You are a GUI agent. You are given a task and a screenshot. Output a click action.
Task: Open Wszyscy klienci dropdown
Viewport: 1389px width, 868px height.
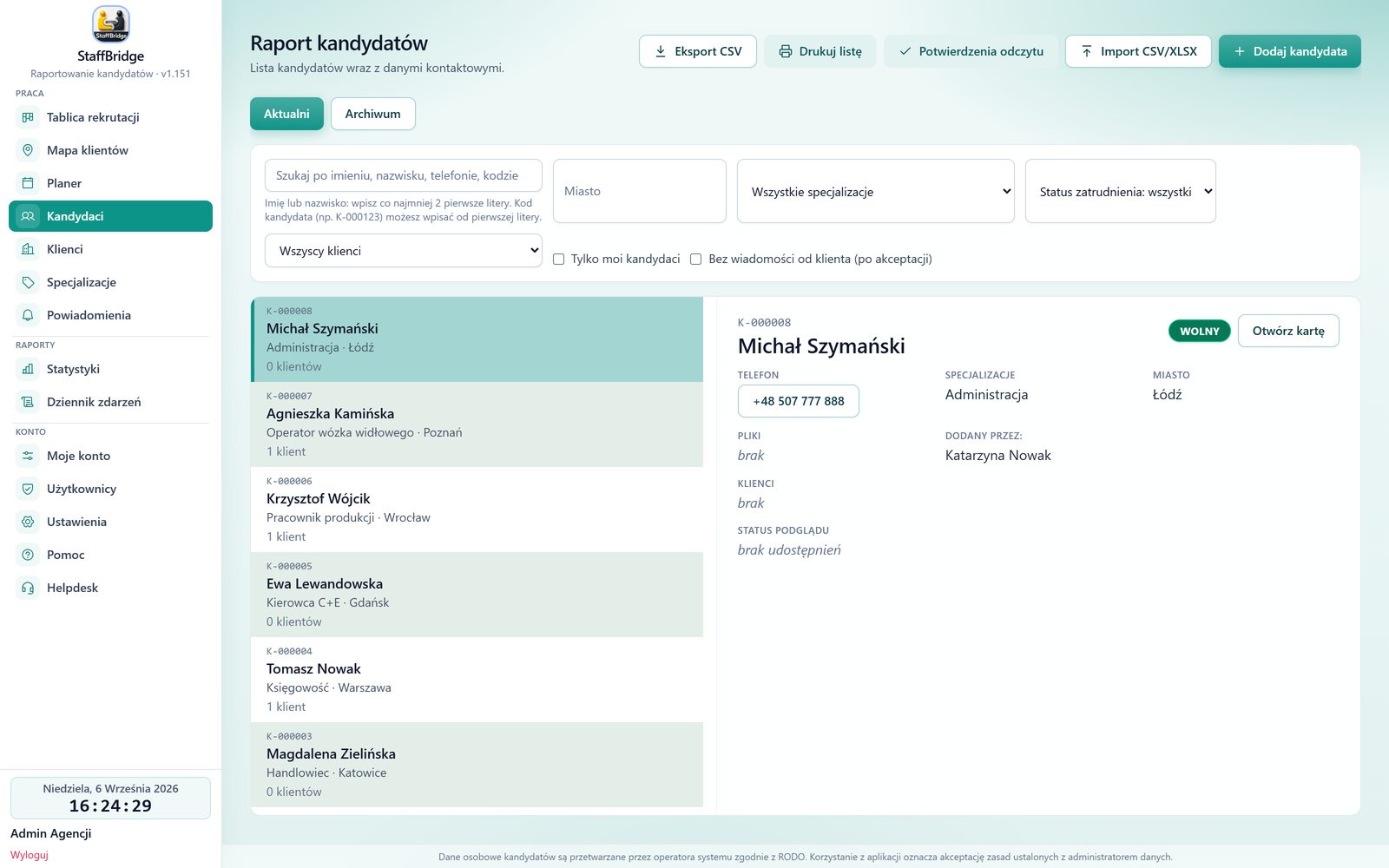(404, 251)
